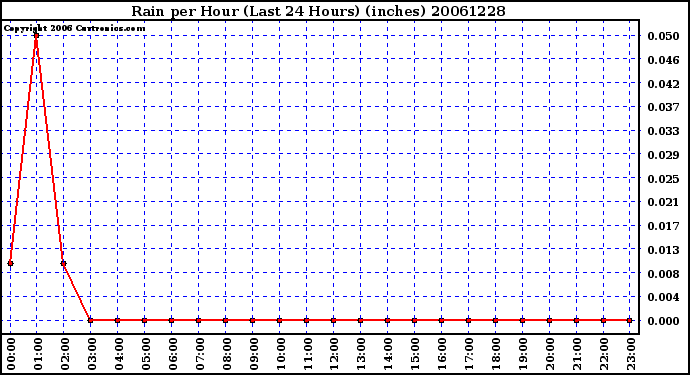Screen dimensions: 690x375
Task: Select the 0.025 y-axis label
Action: tap(663, 178)
